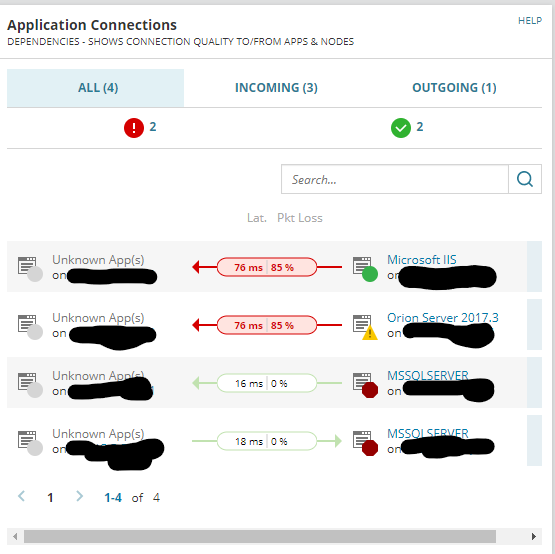Click the 1-4 range indicator
Viewport: 555px width, 554px height.
(x=113, y=498)
